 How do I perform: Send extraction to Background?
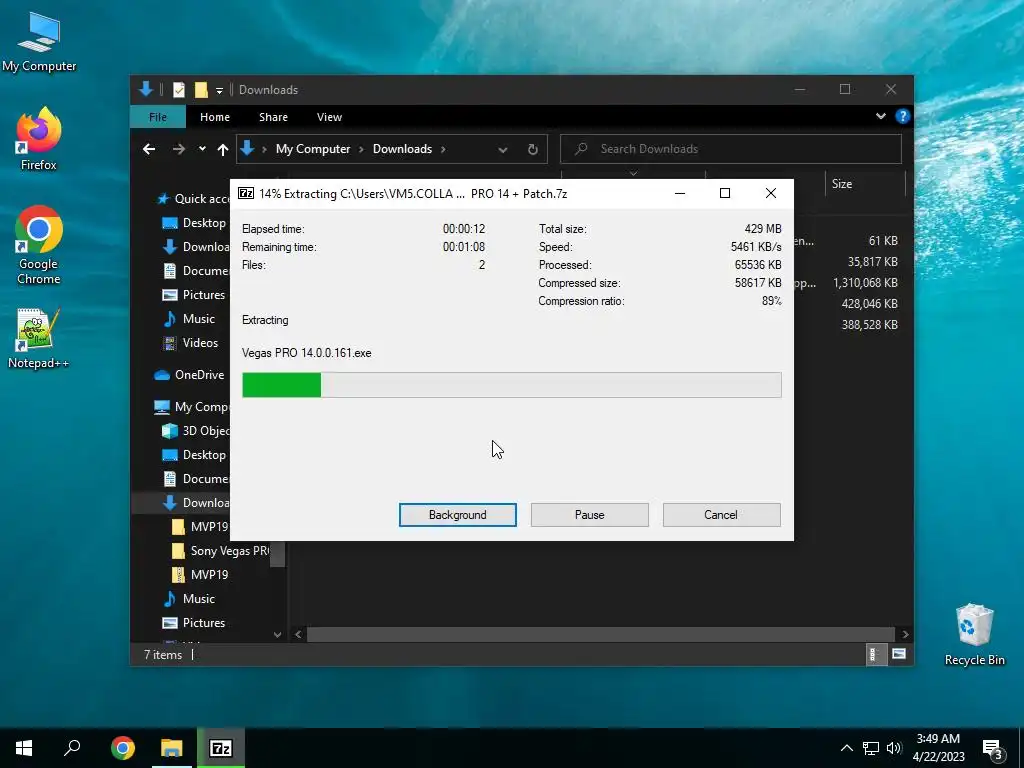458,515
